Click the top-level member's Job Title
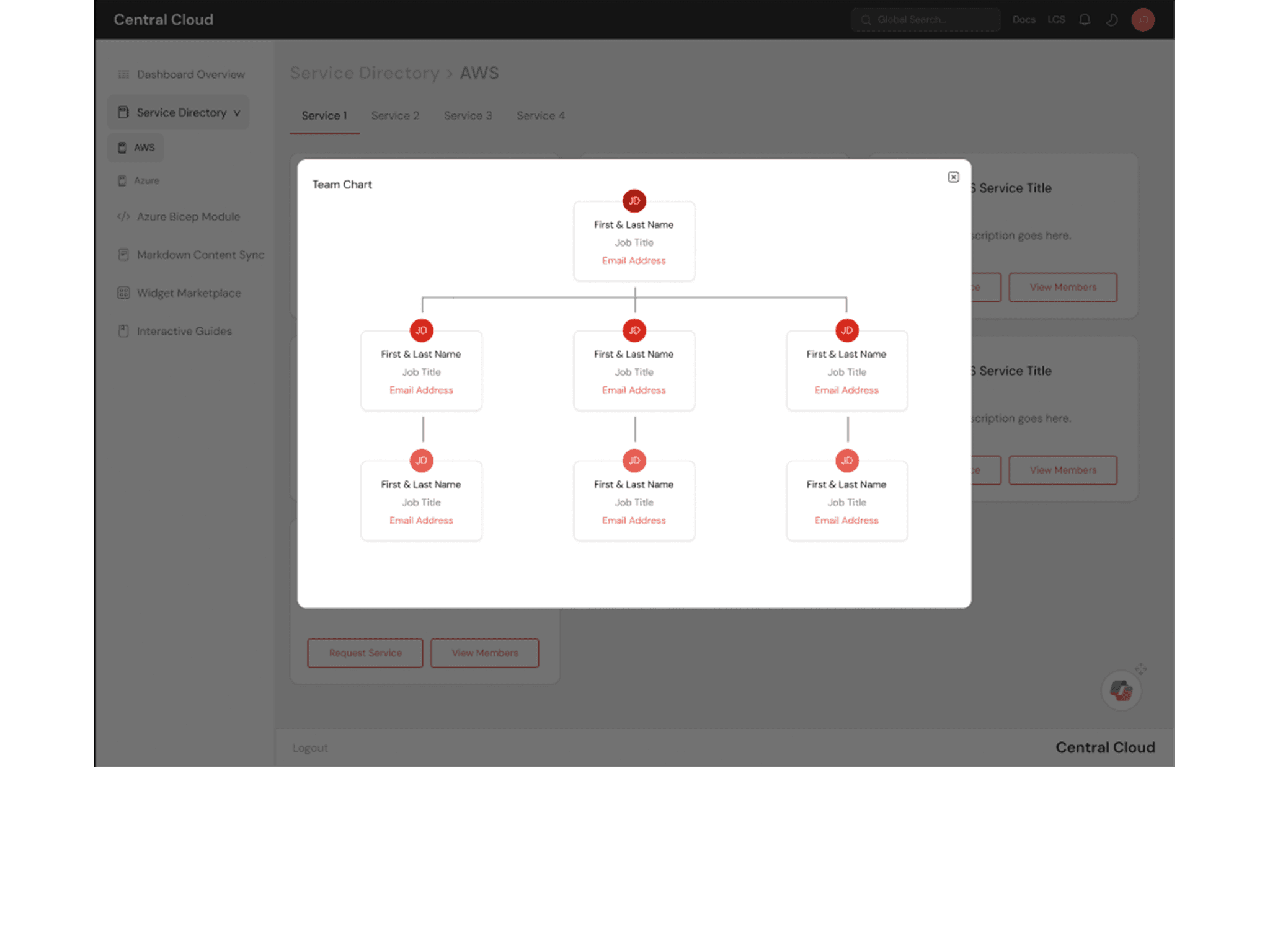 click(x=634, y=243)
